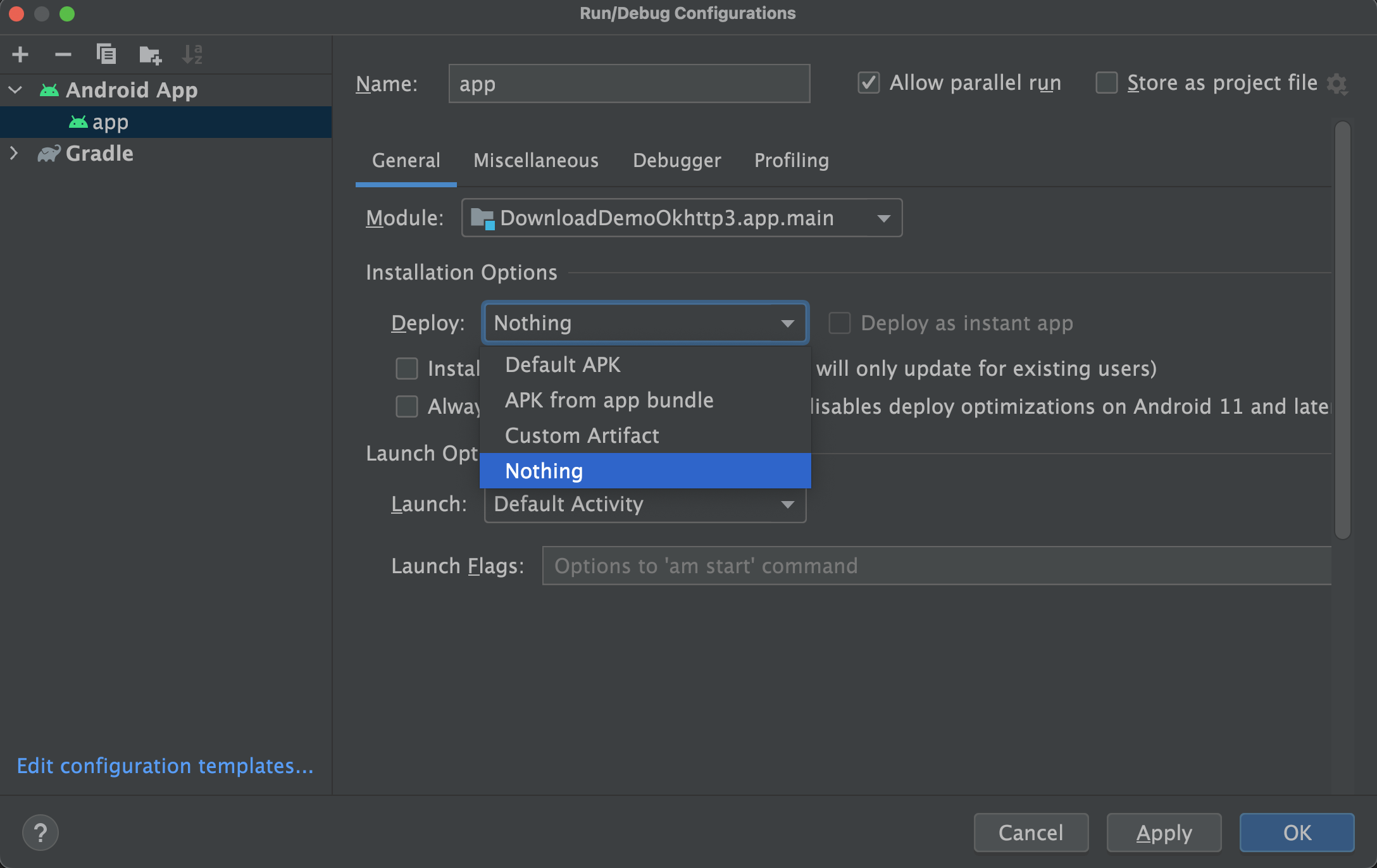Open the Launch dropdown with Default Activity
This screenshot has width=1377, height=868.
click(645, 504)
